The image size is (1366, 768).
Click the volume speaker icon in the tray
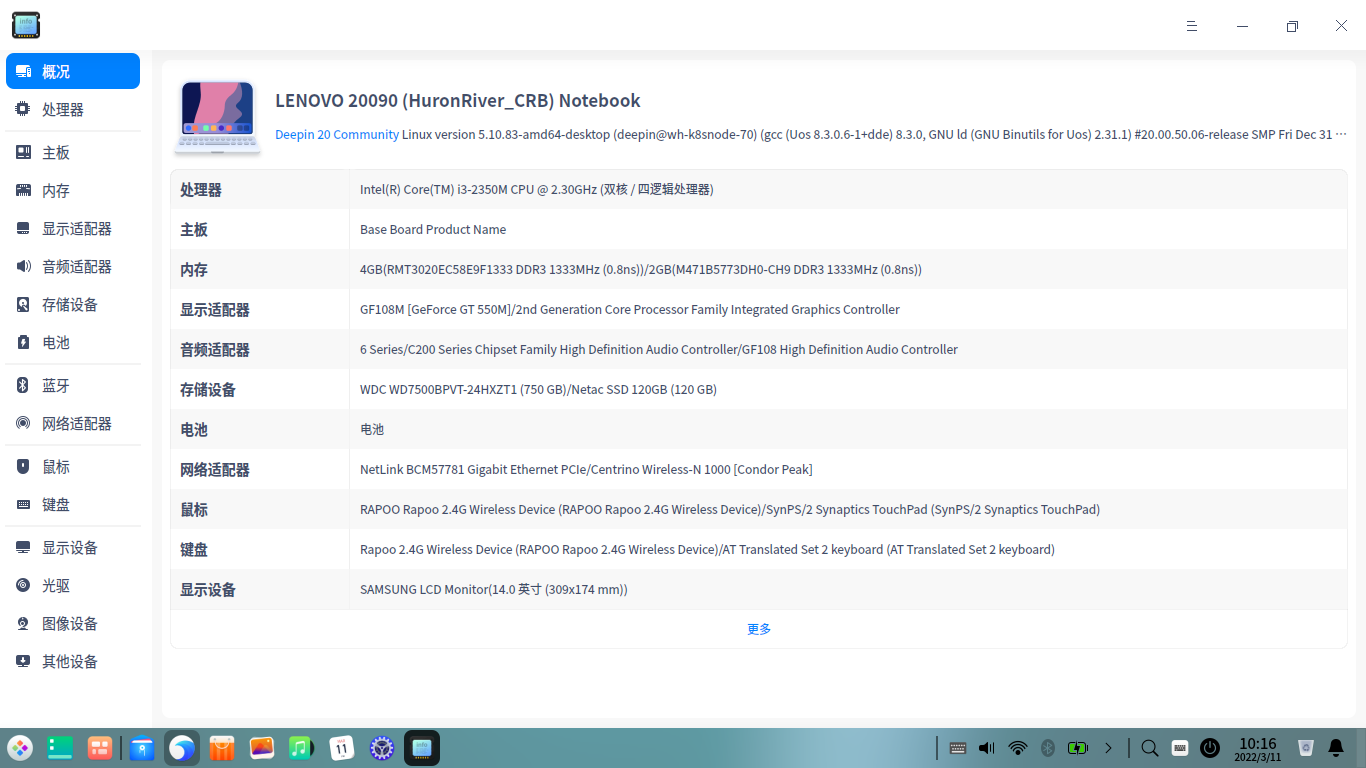(x=987, y=747)
